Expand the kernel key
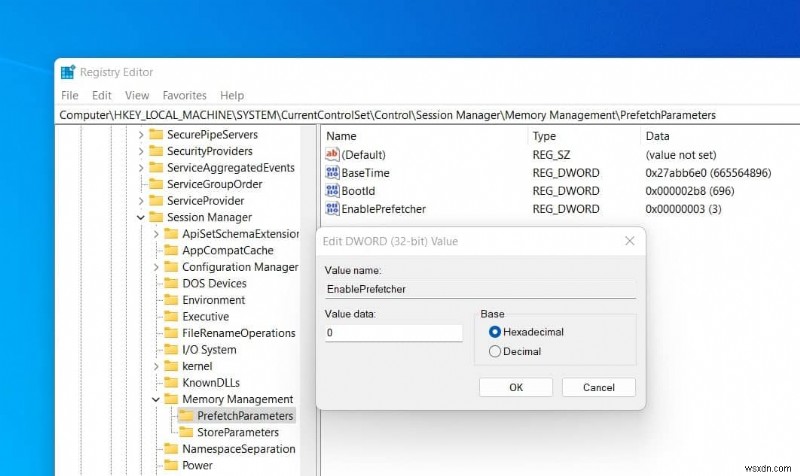Screen dimensions: 800x476 coord(156,366)
